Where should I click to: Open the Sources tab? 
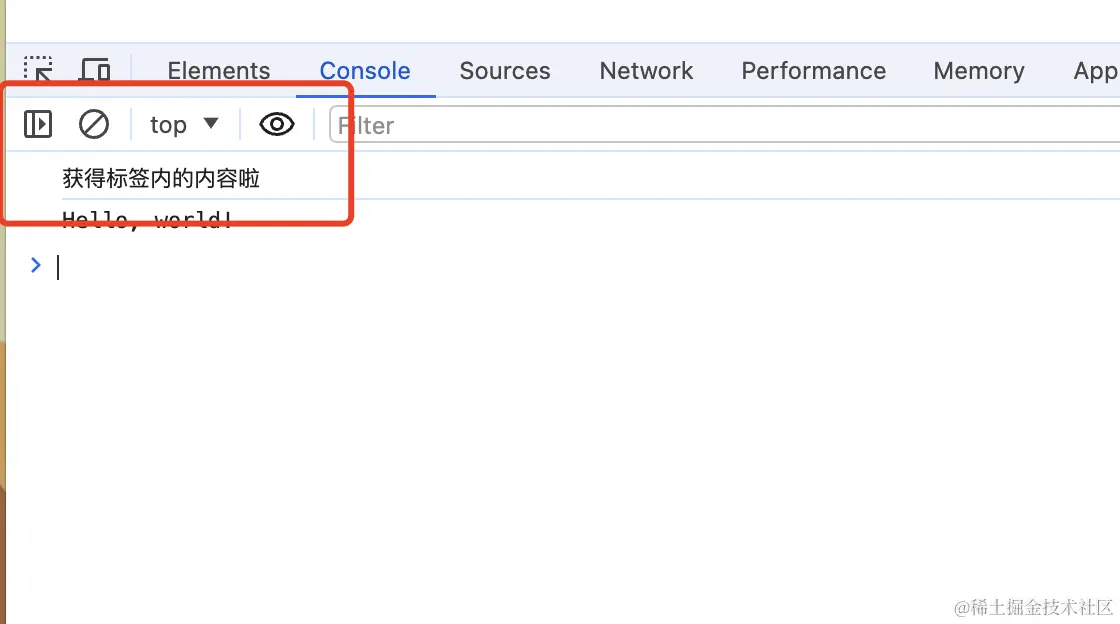[x=505, y=71]
